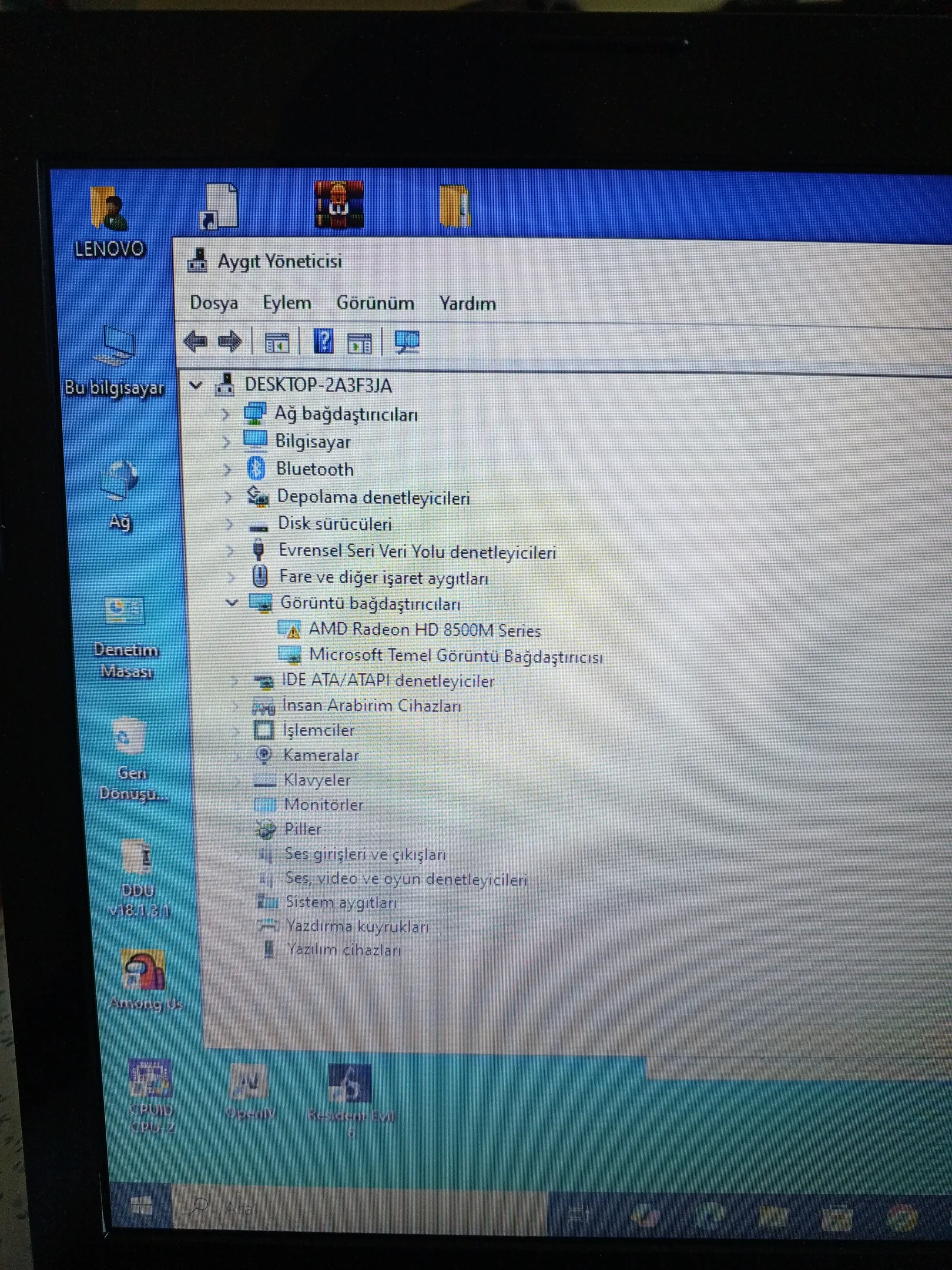Expand the Depolama denetleyicileri category
This screenshot has height=1270, width=952.
[229, 497]
